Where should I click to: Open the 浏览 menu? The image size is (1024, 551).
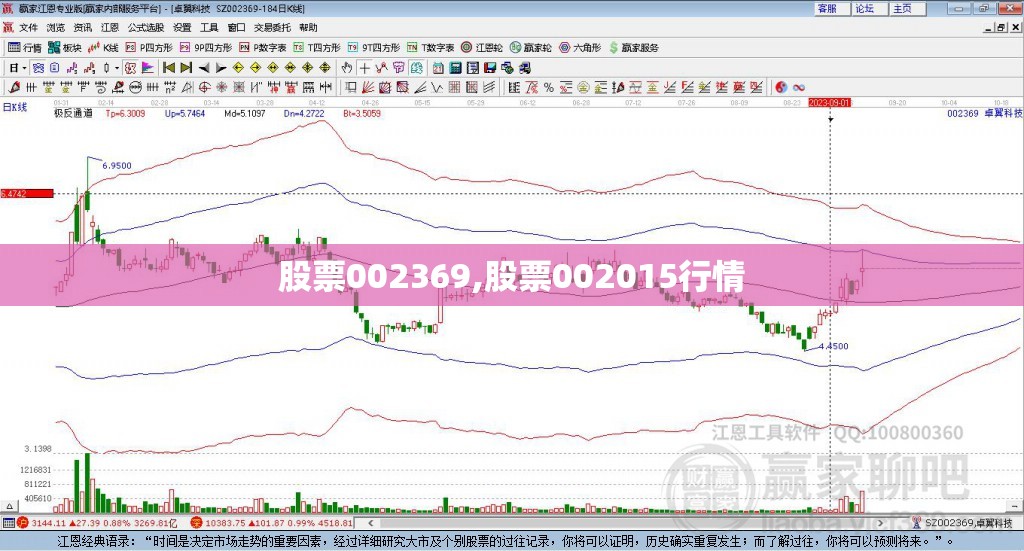tap(56, 27)
